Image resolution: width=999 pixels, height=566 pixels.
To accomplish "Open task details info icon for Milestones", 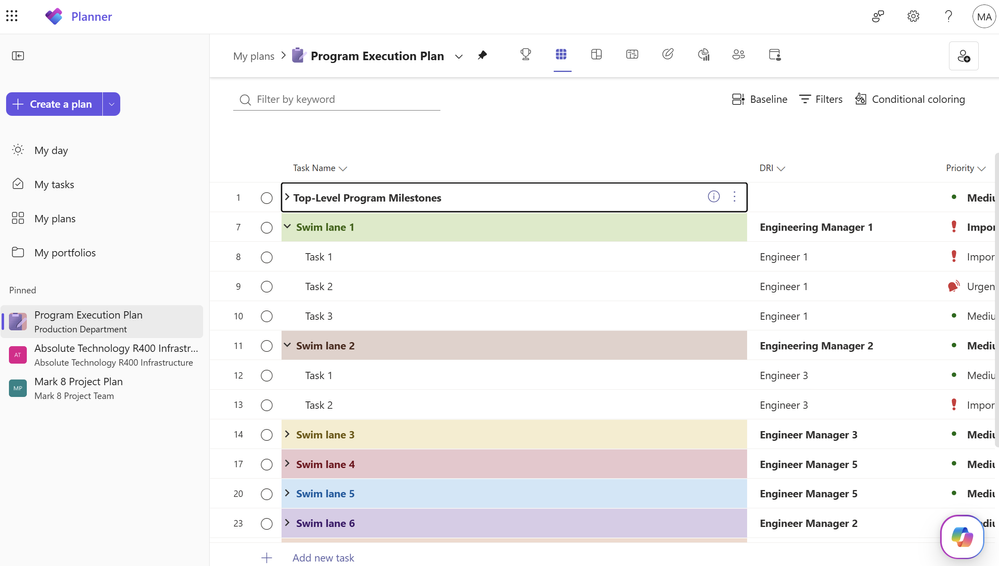I will (714, 197).
